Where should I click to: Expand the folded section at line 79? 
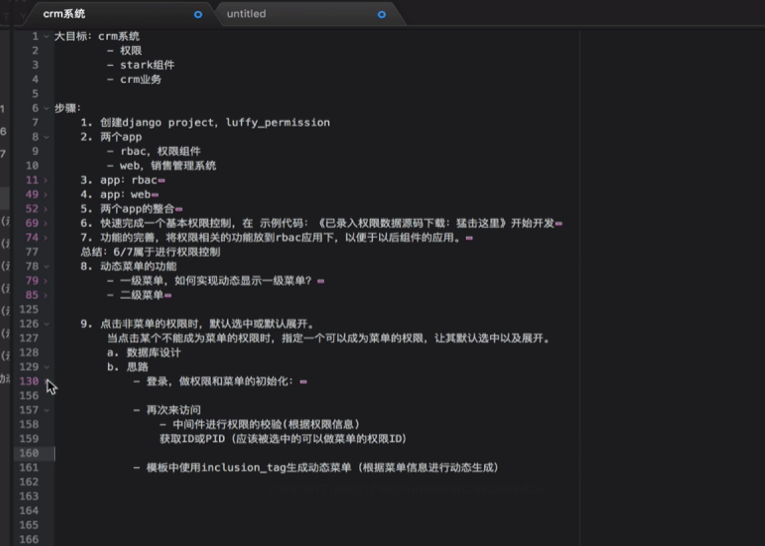46,281
